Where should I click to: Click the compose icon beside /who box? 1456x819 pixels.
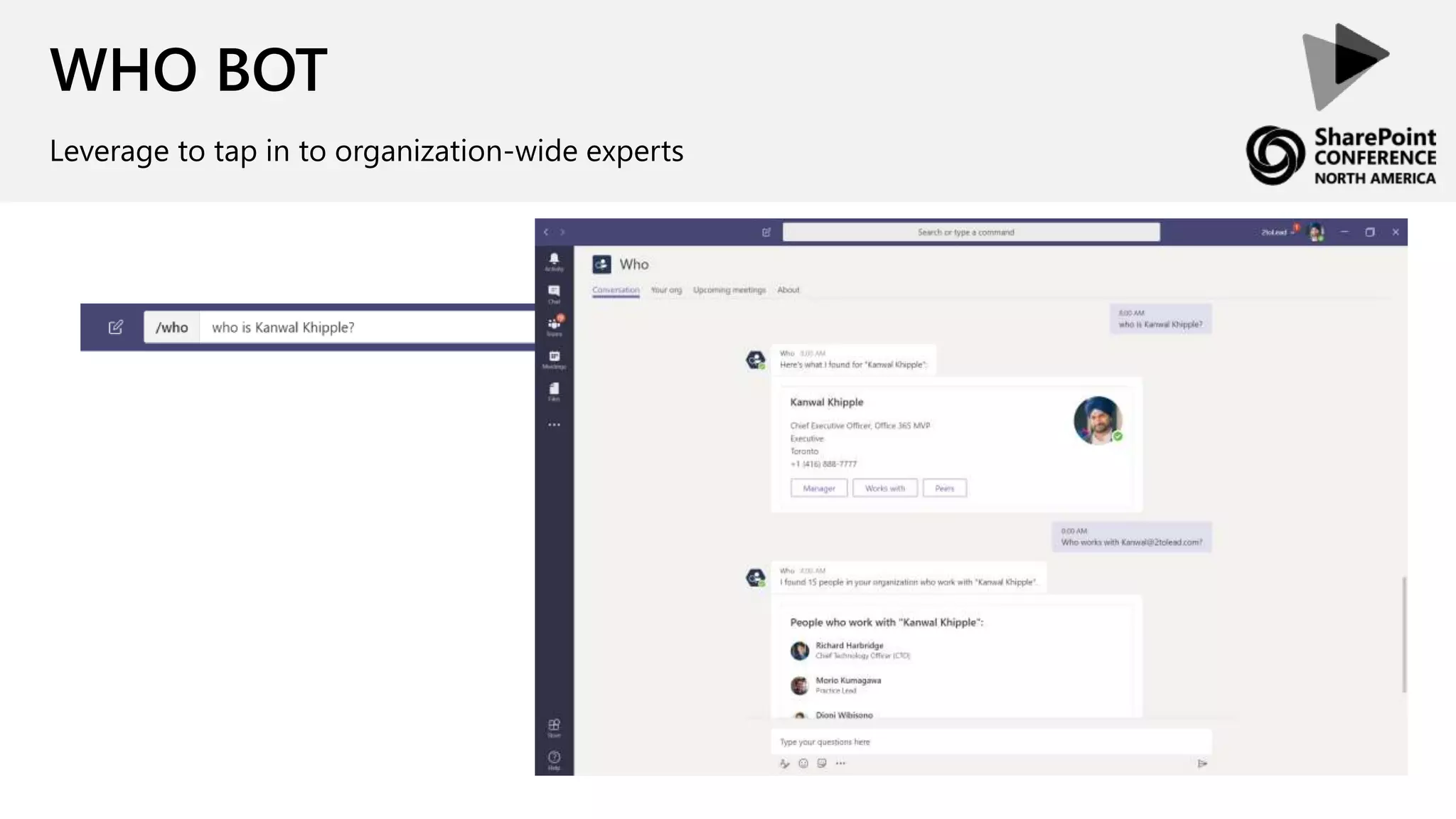click(x=115, y=327)
